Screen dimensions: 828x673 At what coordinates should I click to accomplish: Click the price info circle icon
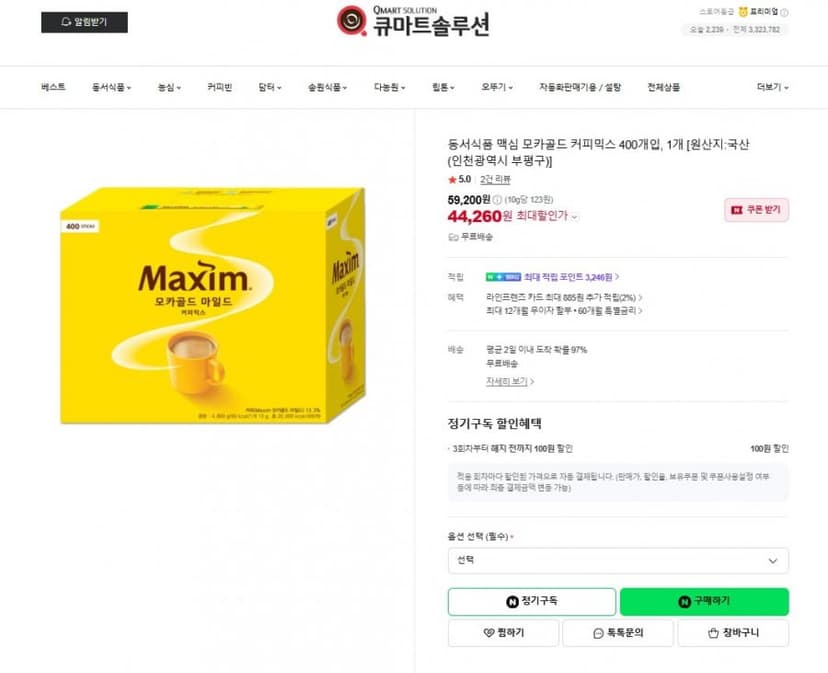497,200
